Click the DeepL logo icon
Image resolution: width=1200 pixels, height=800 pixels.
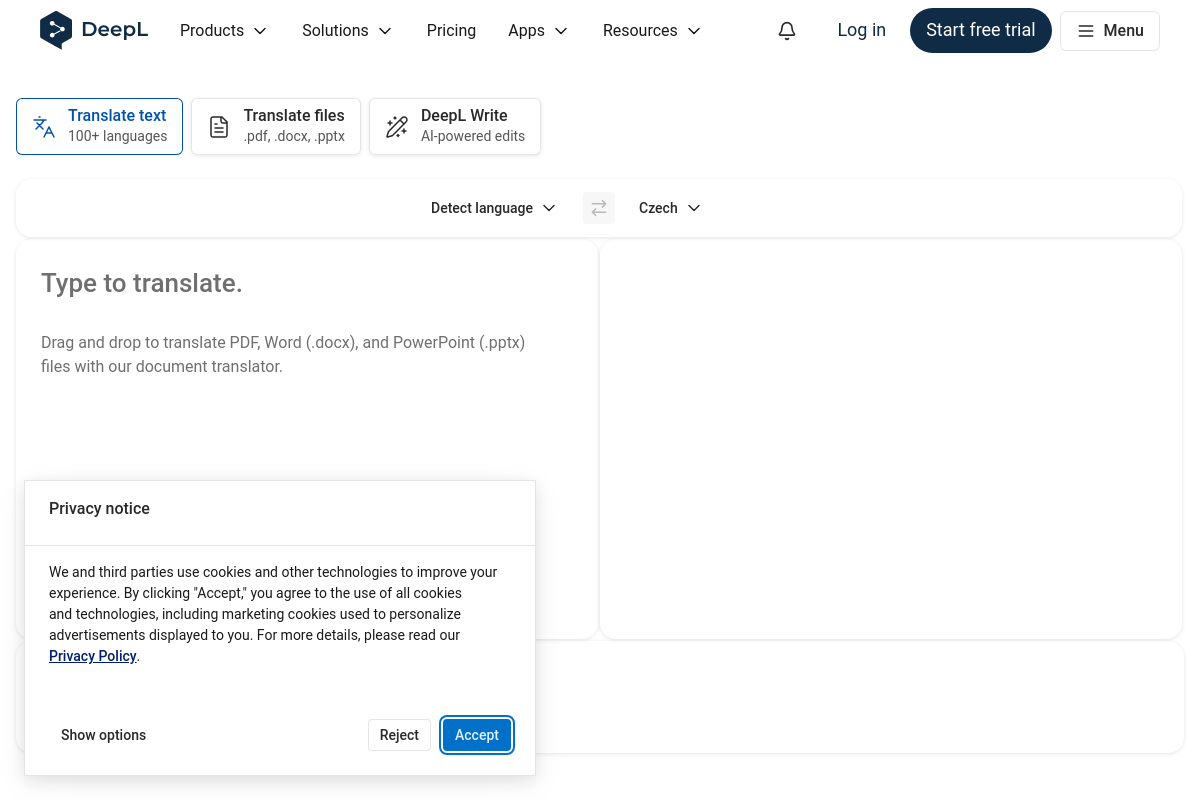(x=56, y=30)
